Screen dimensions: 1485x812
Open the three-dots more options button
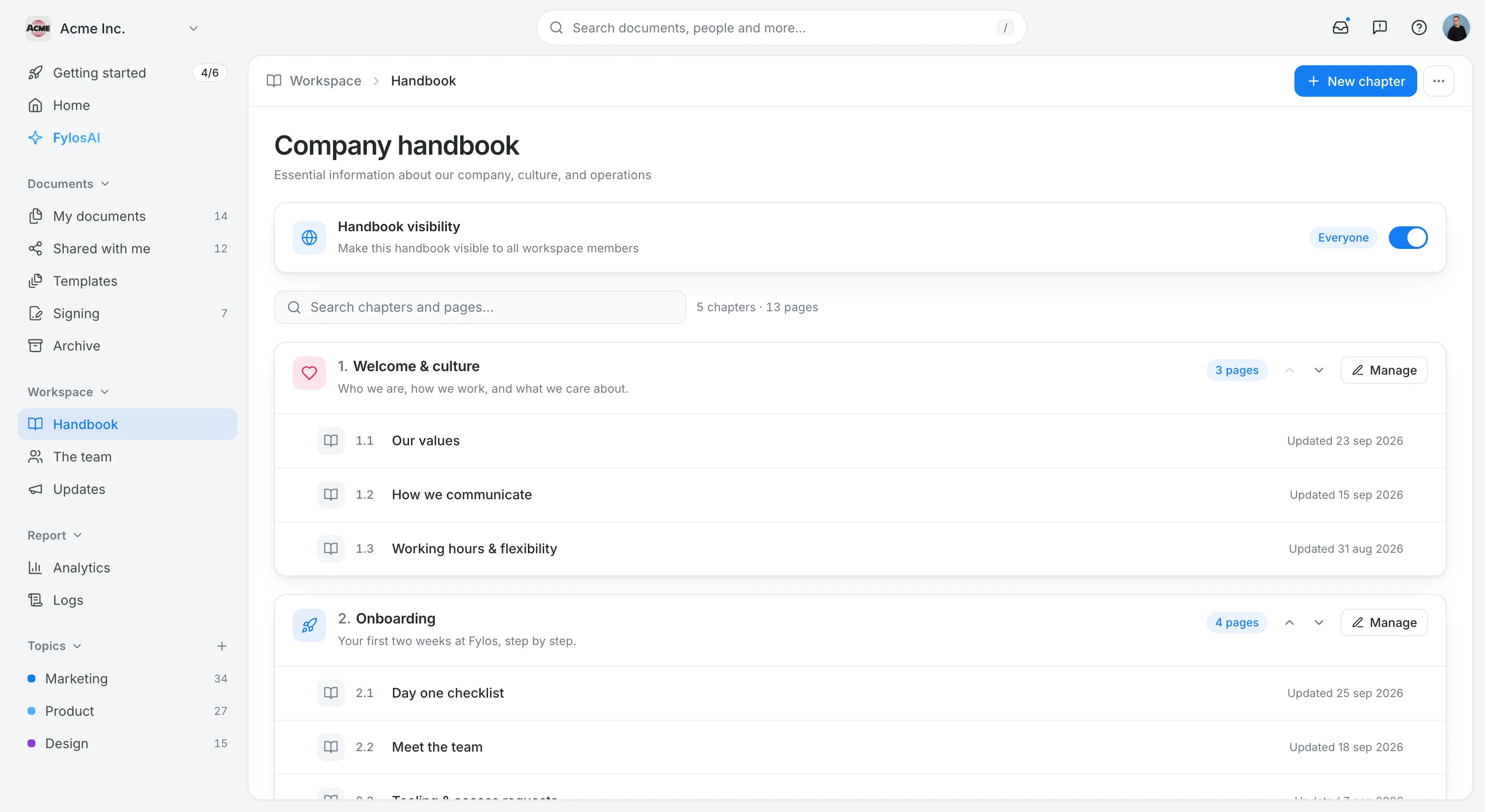[1438, 81]
